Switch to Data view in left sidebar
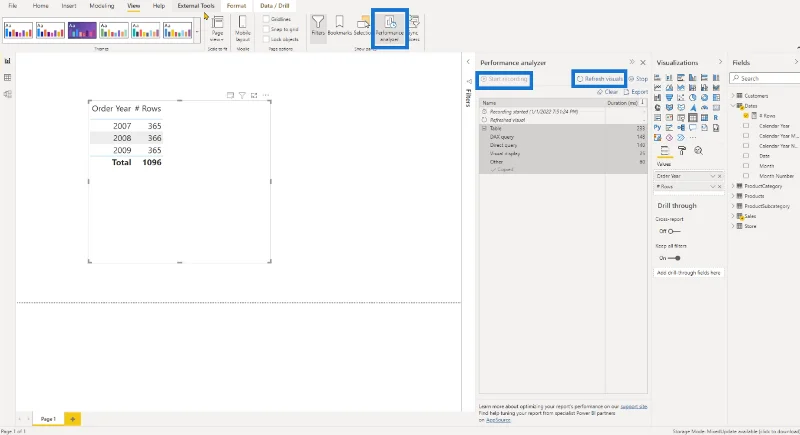The width and height of the screenshot is (800, 435). point(8,78)
